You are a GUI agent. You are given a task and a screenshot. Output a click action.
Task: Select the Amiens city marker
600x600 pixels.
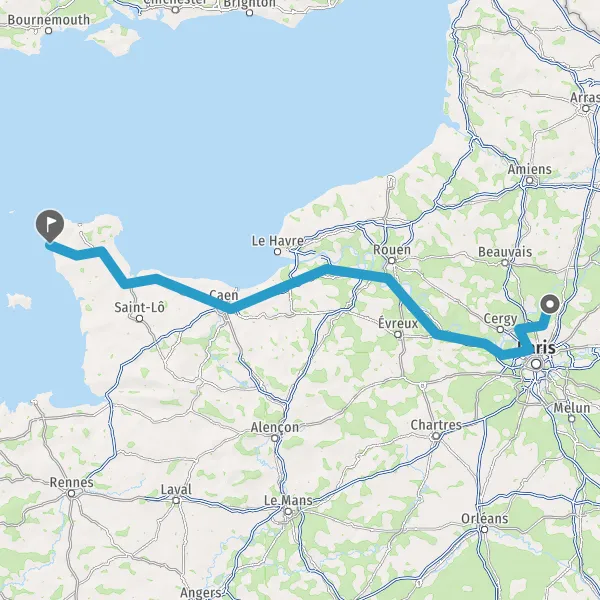tap(529, 180)
